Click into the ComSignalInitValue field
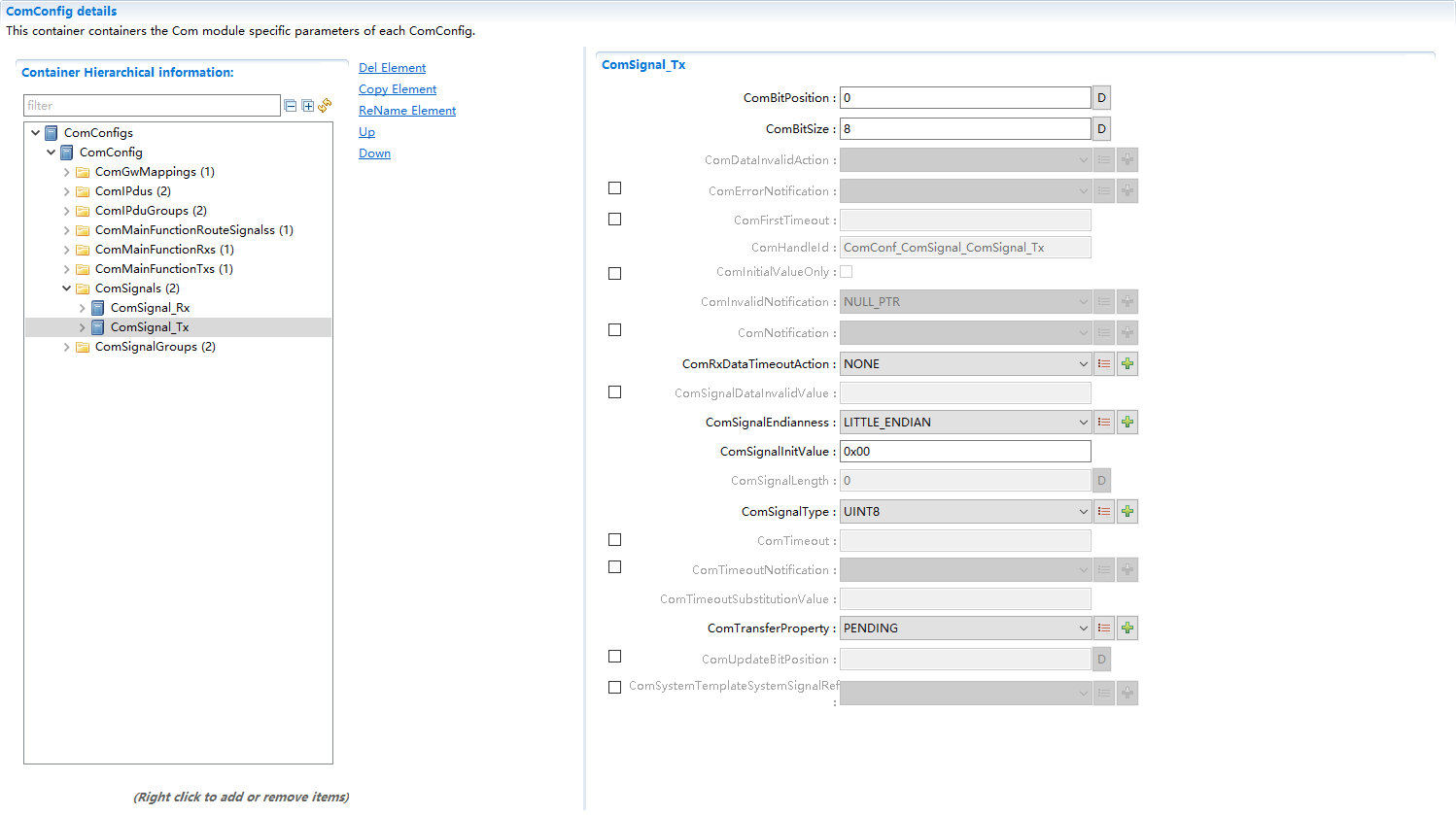 coord(964,452)
